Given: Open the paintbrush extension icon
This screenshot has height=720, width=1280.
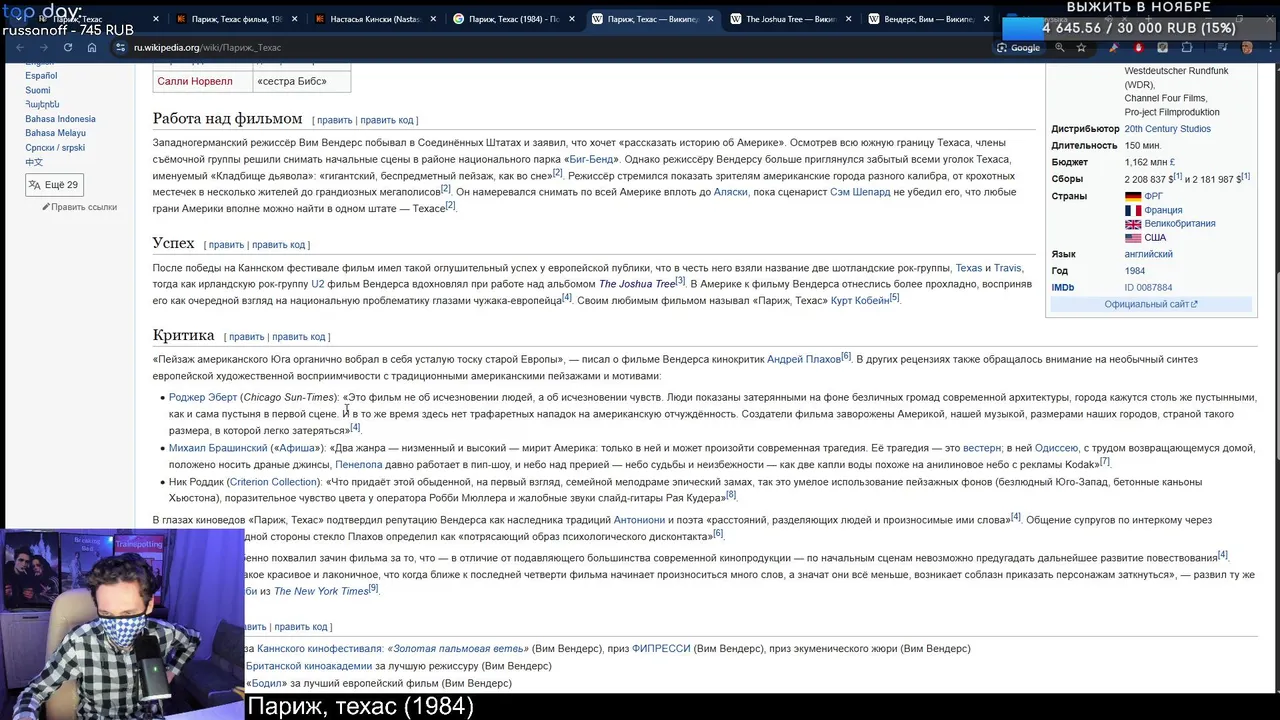Looking at the screenshot, I should [1113, 47].
